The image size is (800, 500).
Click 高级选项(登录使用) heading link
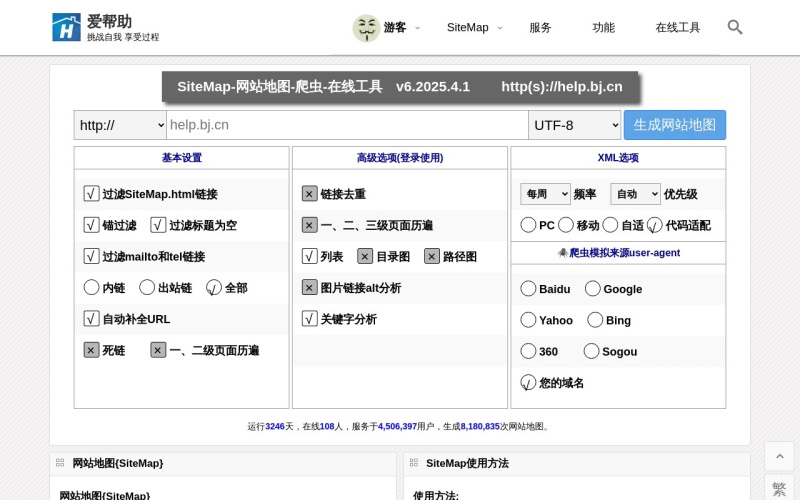point(400,158)
